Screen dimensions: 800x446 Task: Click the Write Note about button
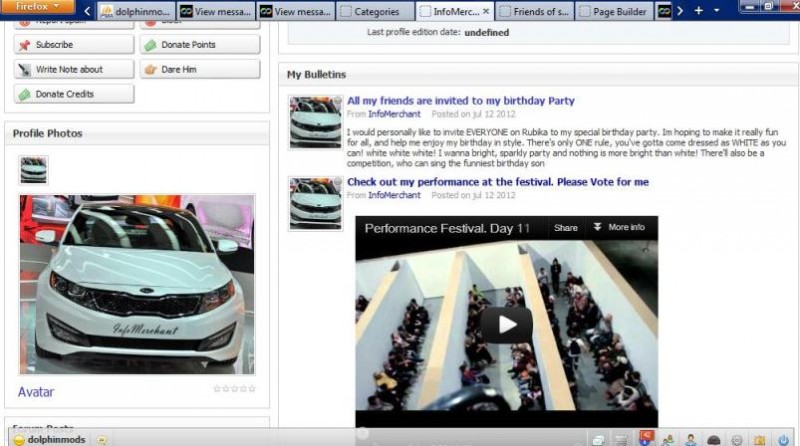click(74, 69)
